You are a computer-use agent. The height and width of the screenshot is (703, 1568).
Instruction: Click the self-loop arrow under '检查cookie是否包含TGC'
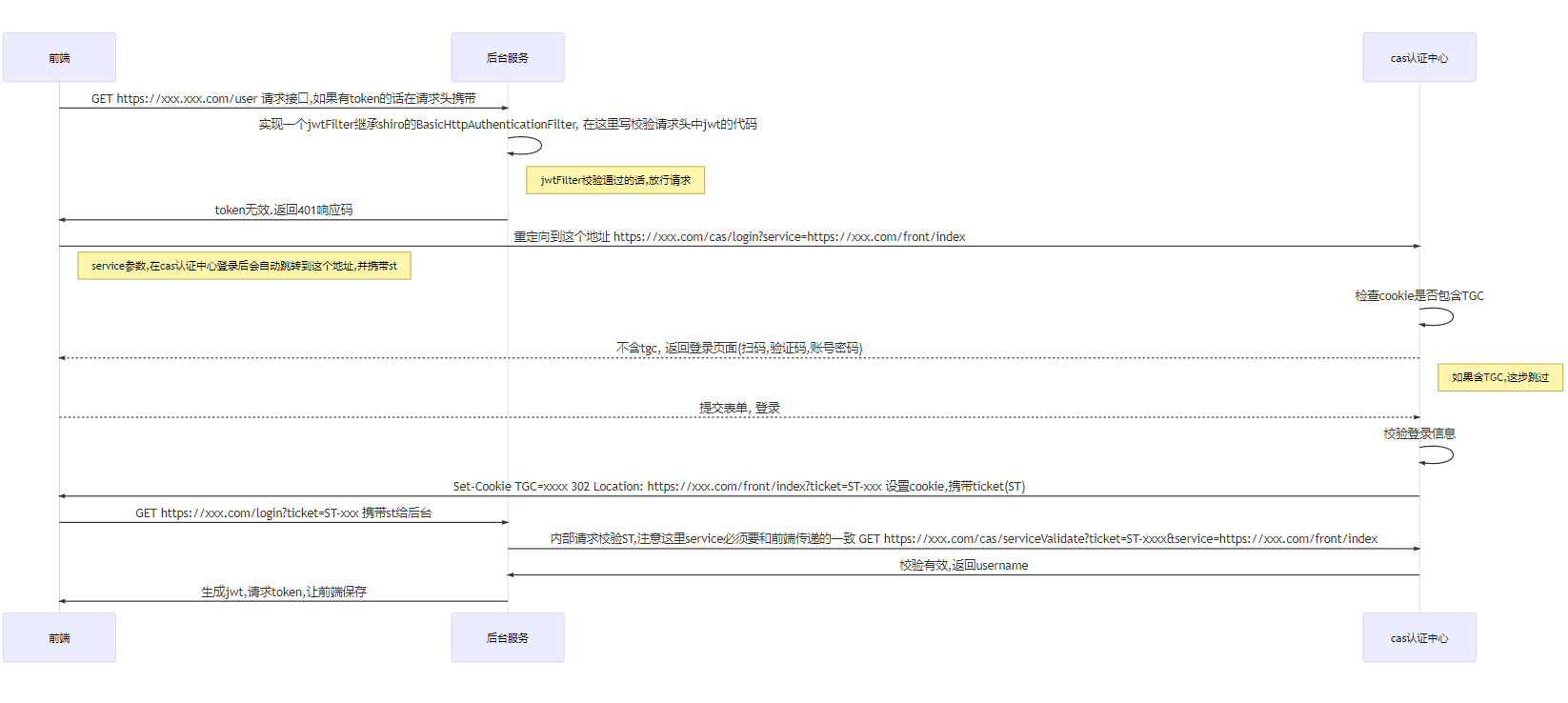pyautogui.click(x=1437, y=317)
